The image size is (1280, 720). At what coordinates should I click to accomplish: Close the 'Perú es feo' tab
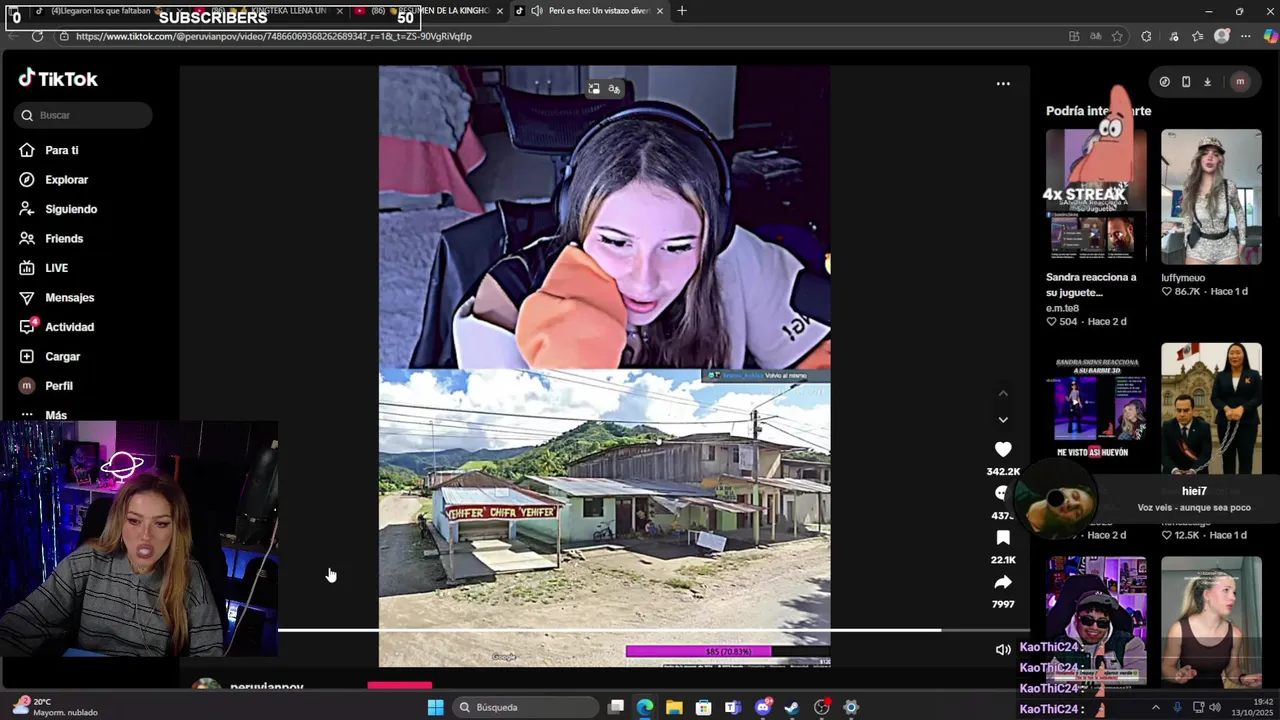(660, 11)
